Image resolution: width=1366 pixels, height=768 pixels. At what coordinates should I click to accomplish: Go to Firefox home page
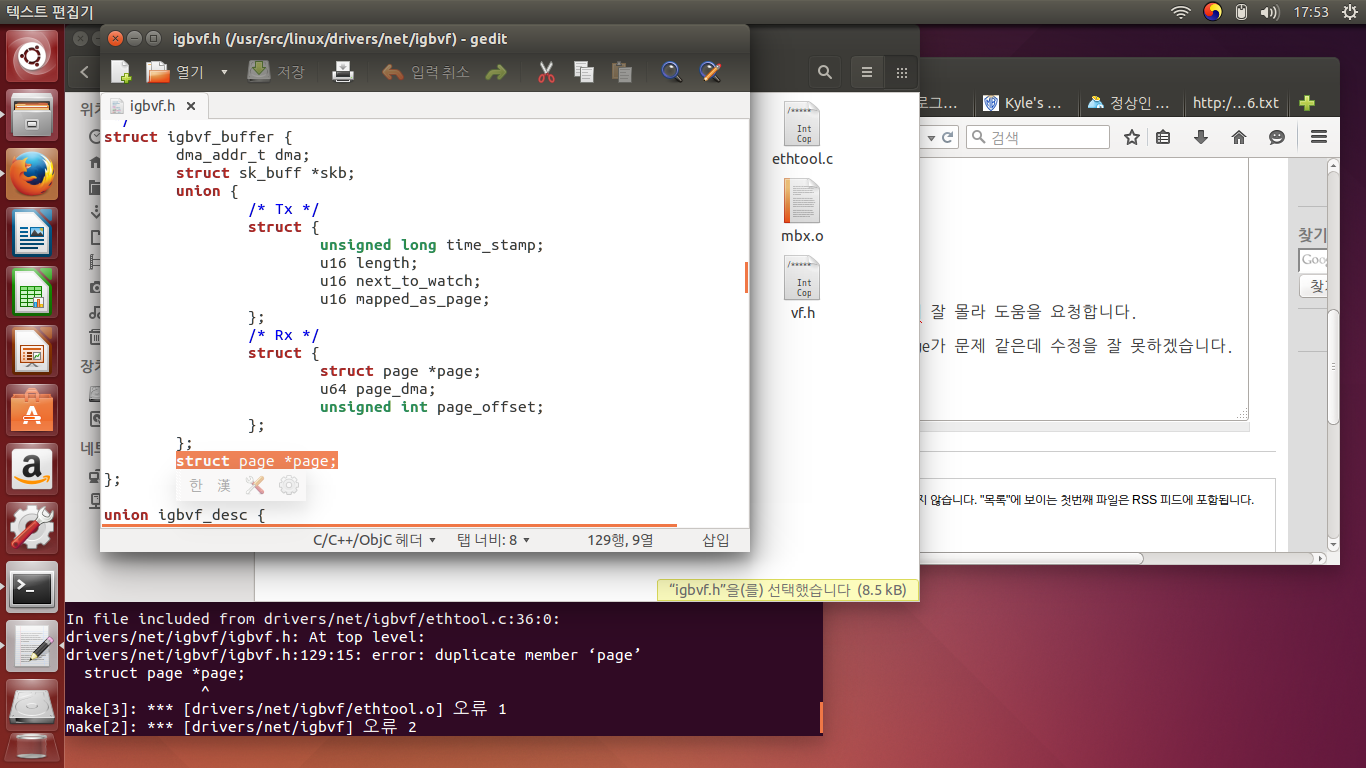click(x=1238, y=137)
